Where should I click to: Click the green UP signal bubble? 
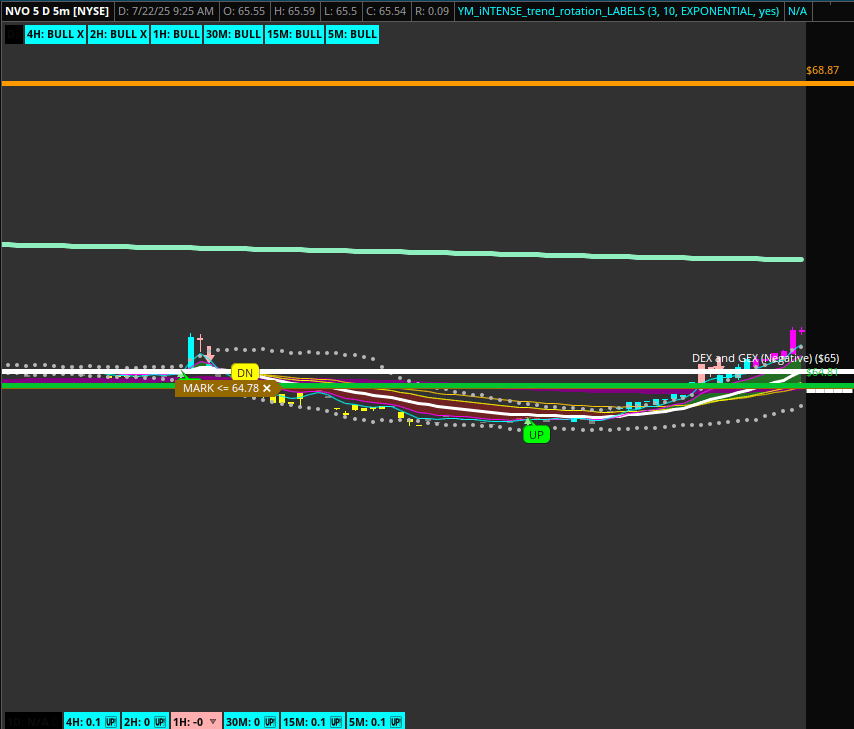(x=536, y=435)
